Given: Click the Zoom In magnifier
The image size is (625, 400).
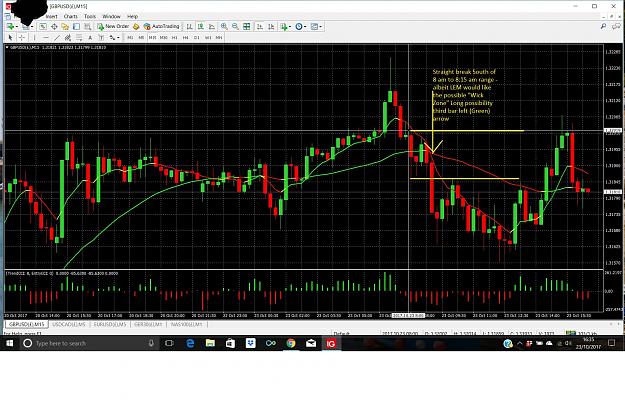Looking at the screenshot, I should click(x=224, y=27).
